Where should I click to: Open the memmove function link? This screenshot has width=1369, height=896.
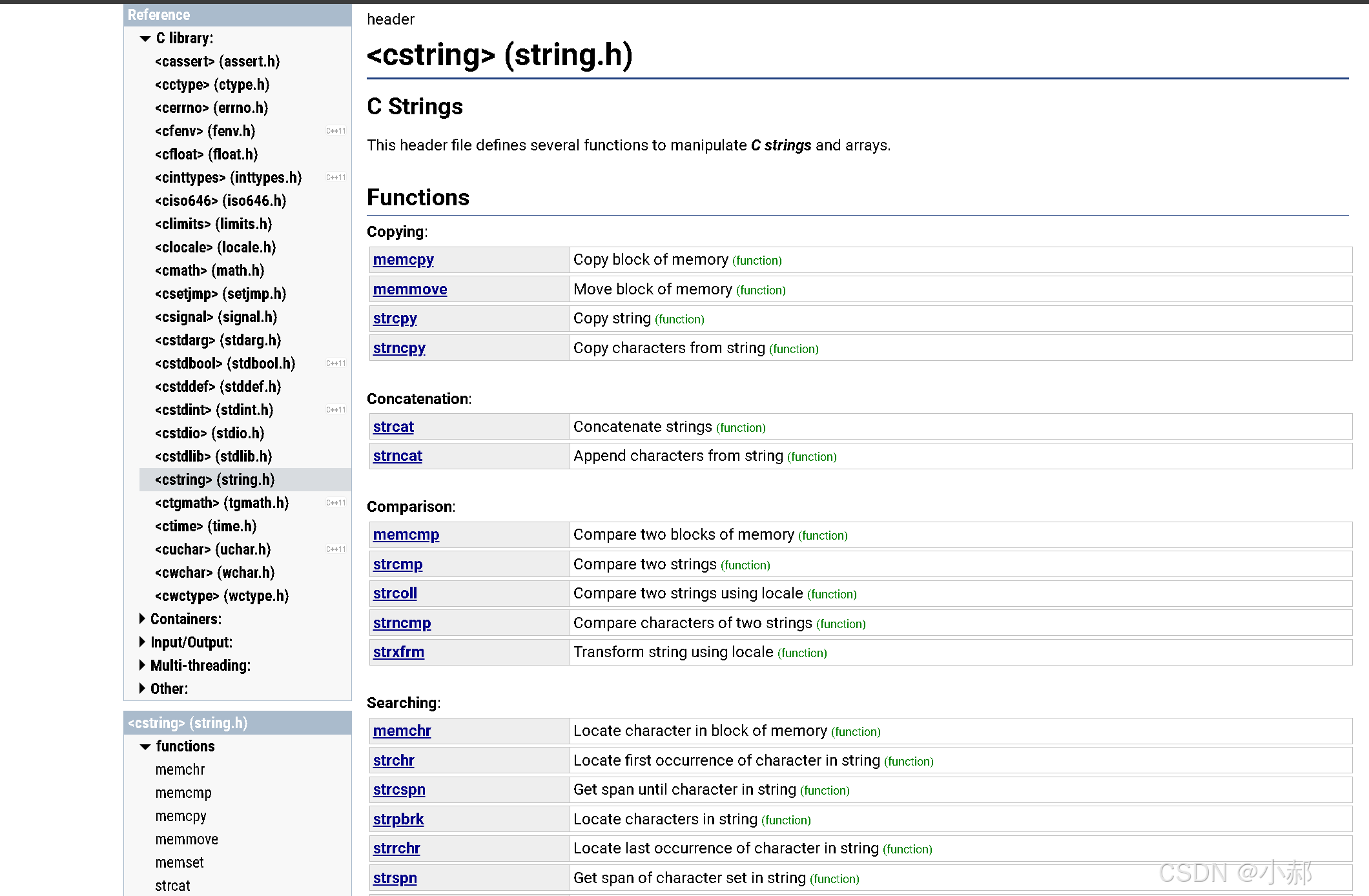(409, 290)
